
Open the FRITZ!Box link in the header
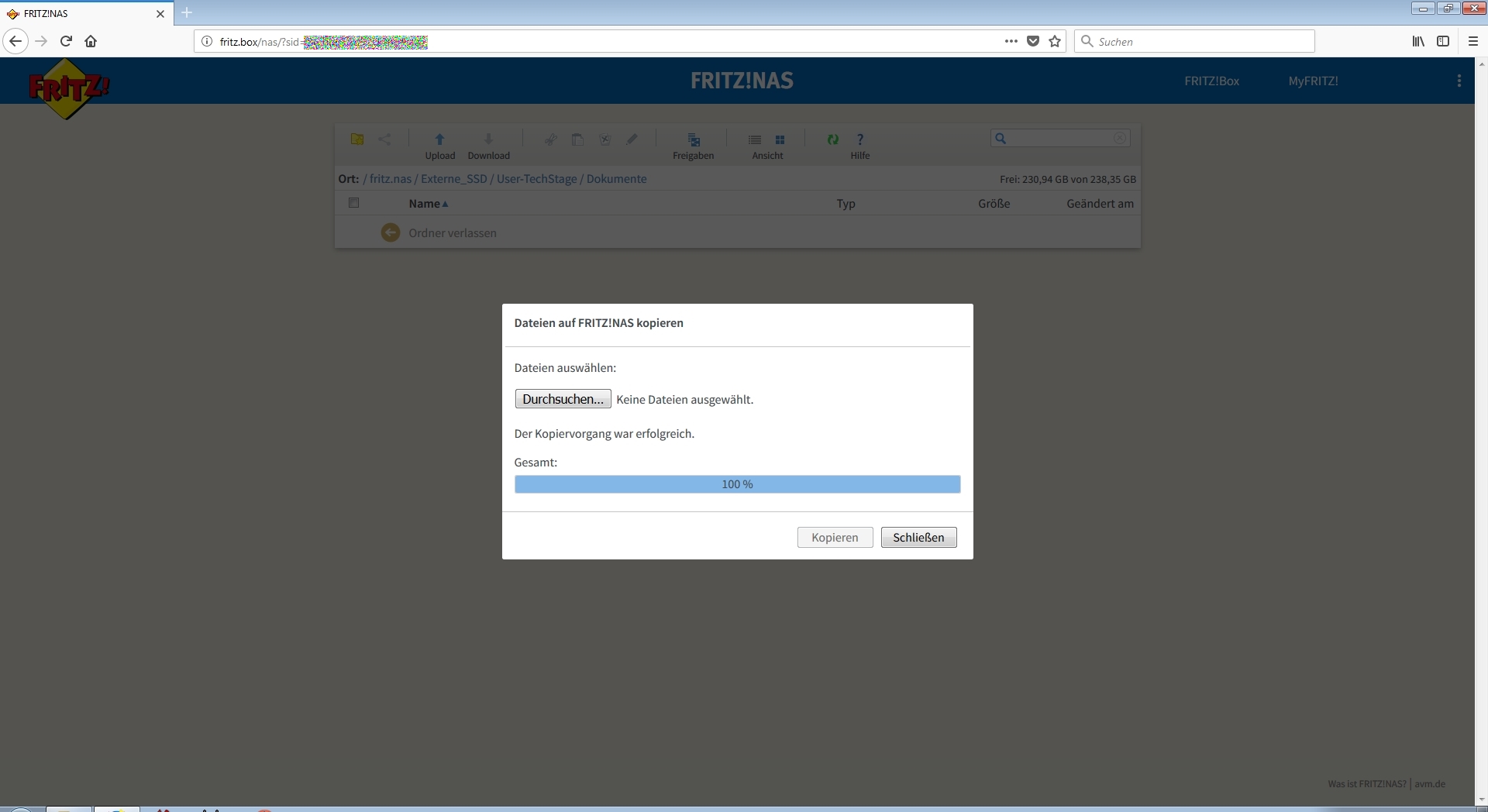1211,81
